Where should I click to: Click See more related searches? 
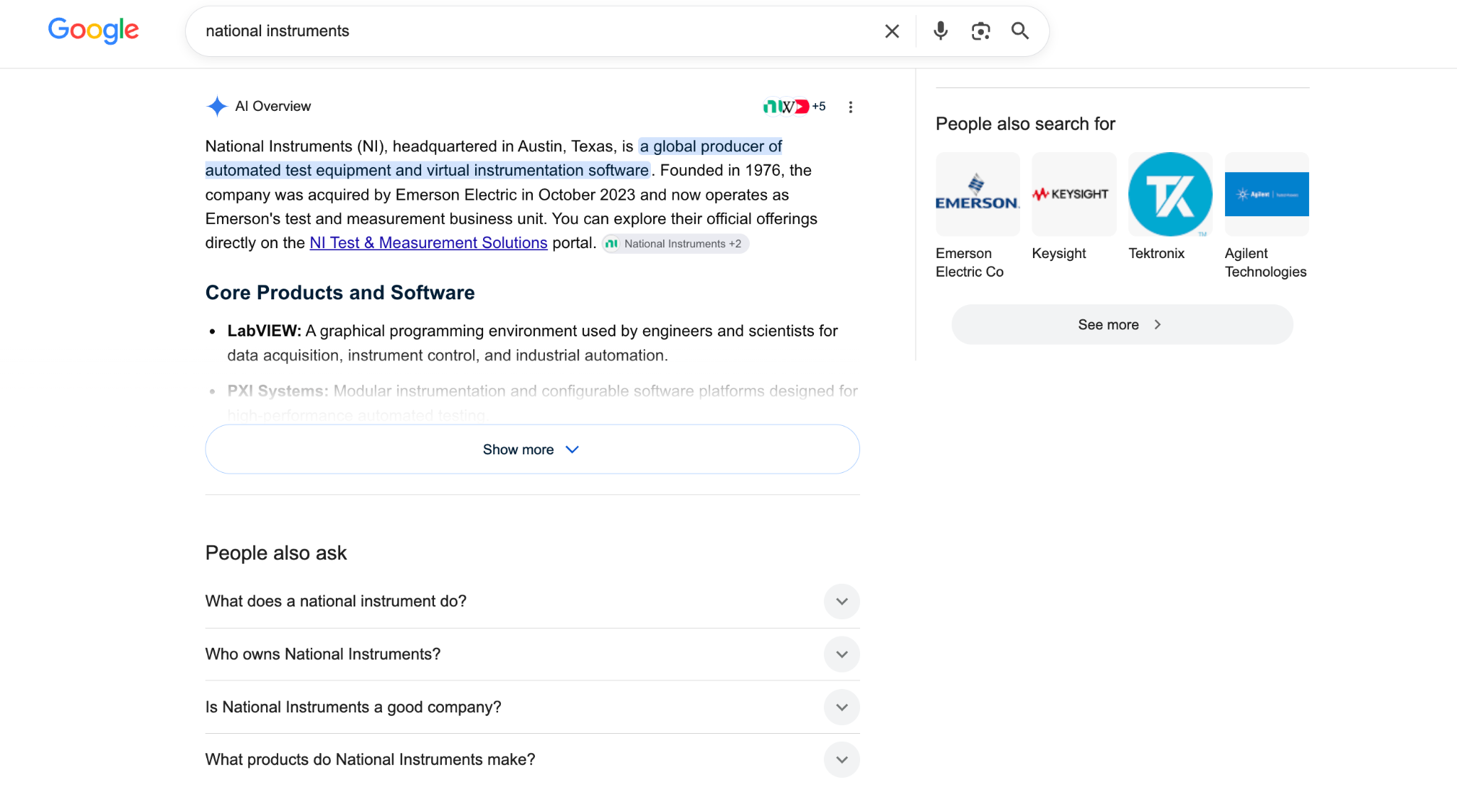pos(1122,325)
